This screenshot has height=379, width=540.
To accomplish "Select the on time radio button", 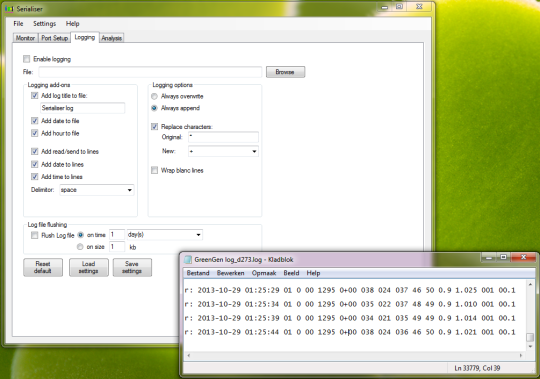I will tap(81, 235).
